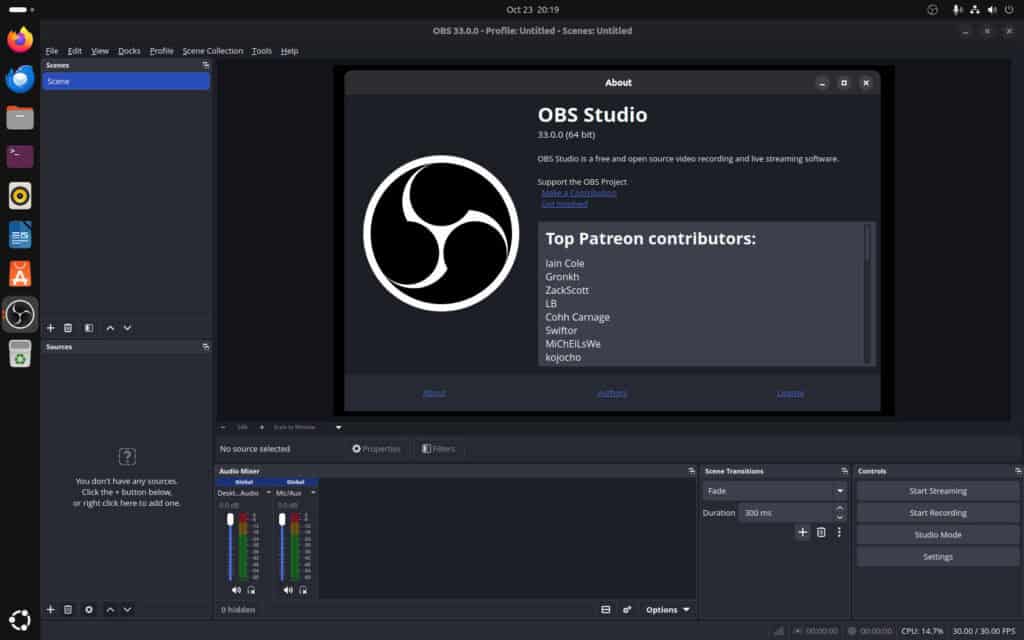Float the Sources dock panel
This screenshot has height=640, width=1024.
pos(206,347)
